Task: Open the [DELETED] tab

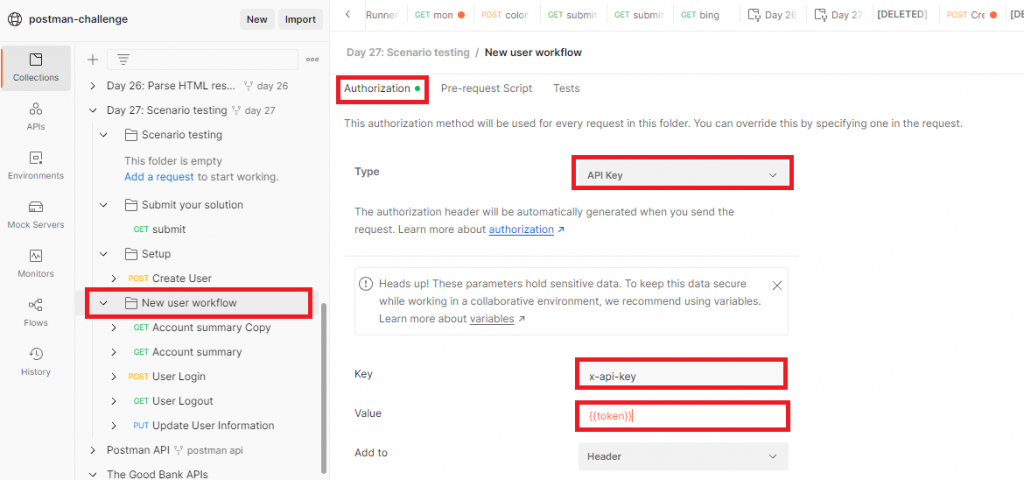Action: [x=902, y=14]
